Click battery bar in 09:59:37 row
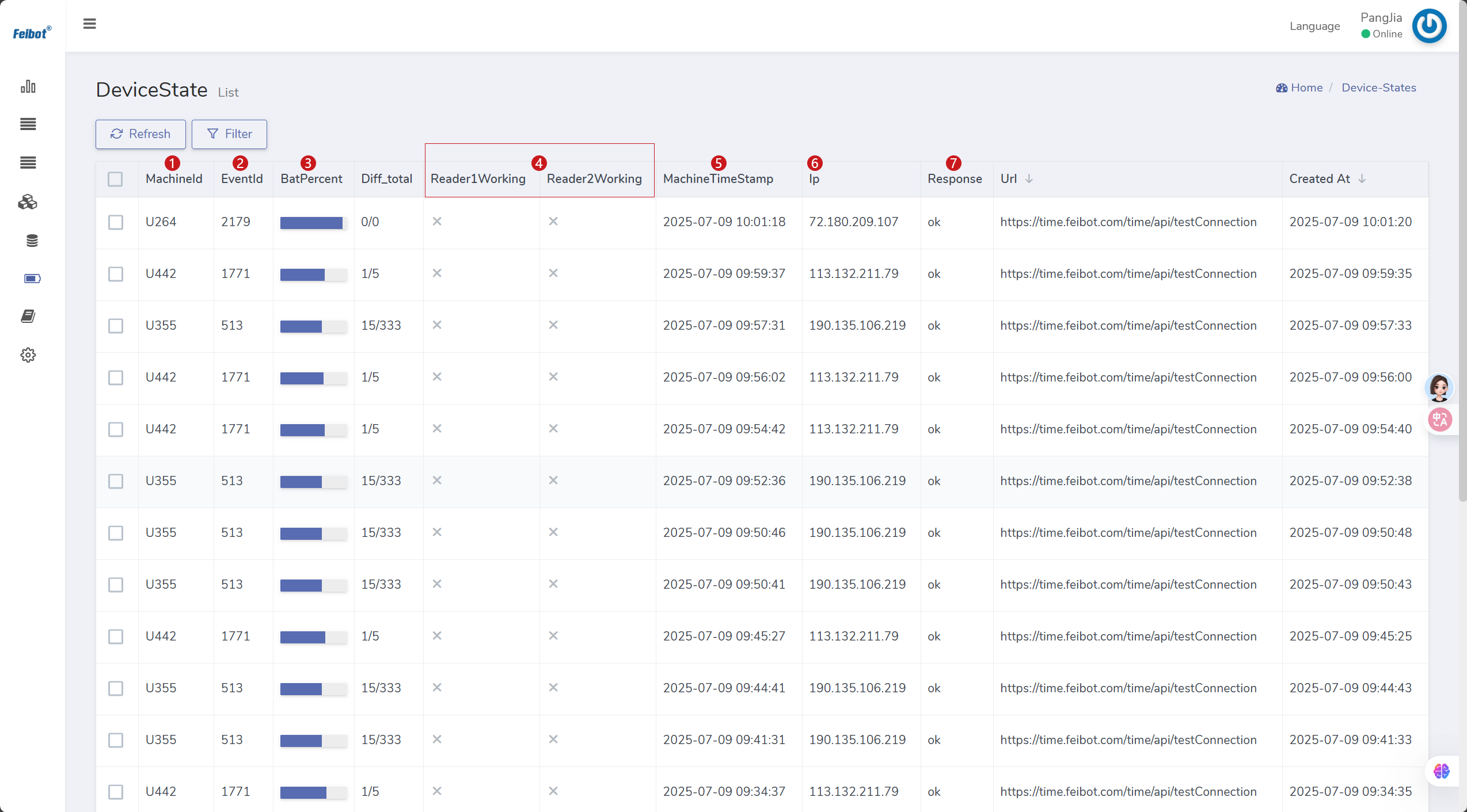The height and width of the screenshot is (812, 1467). [x=313, y=275]
